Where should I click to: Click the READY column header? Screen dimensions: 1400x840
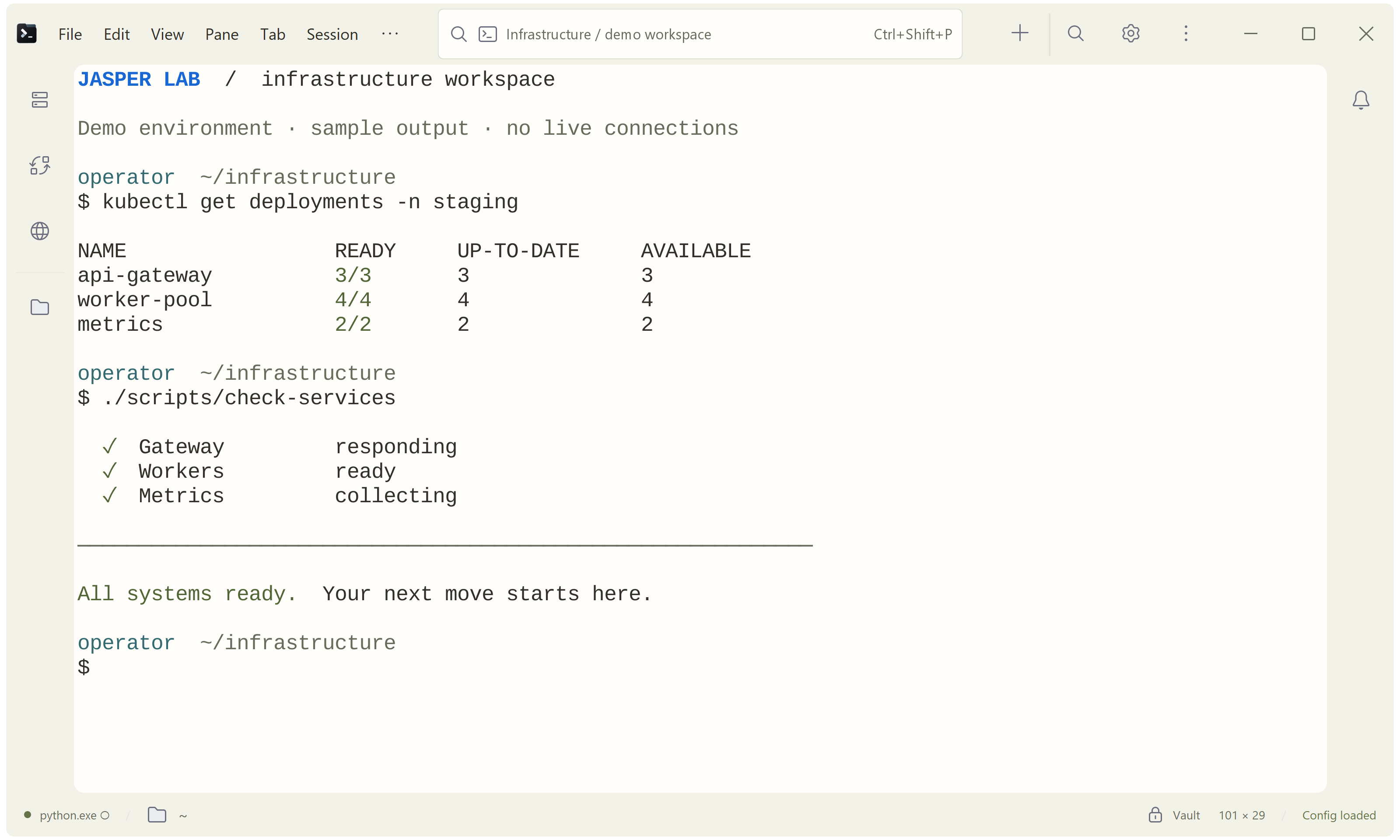[365, 251]
